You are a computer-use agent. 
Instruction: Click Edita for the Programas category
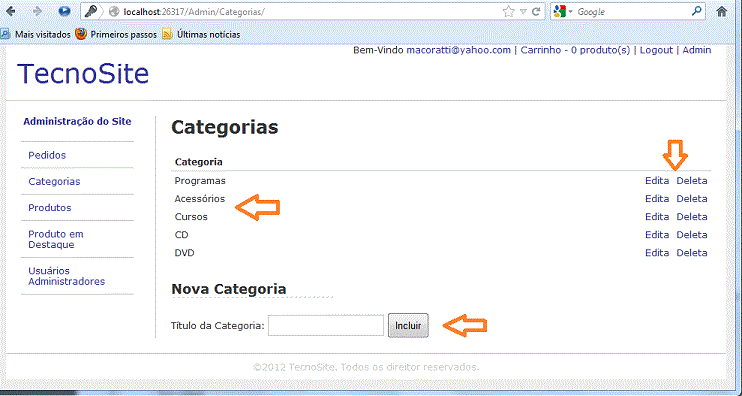pyautogui.click(x=657, y=181)
